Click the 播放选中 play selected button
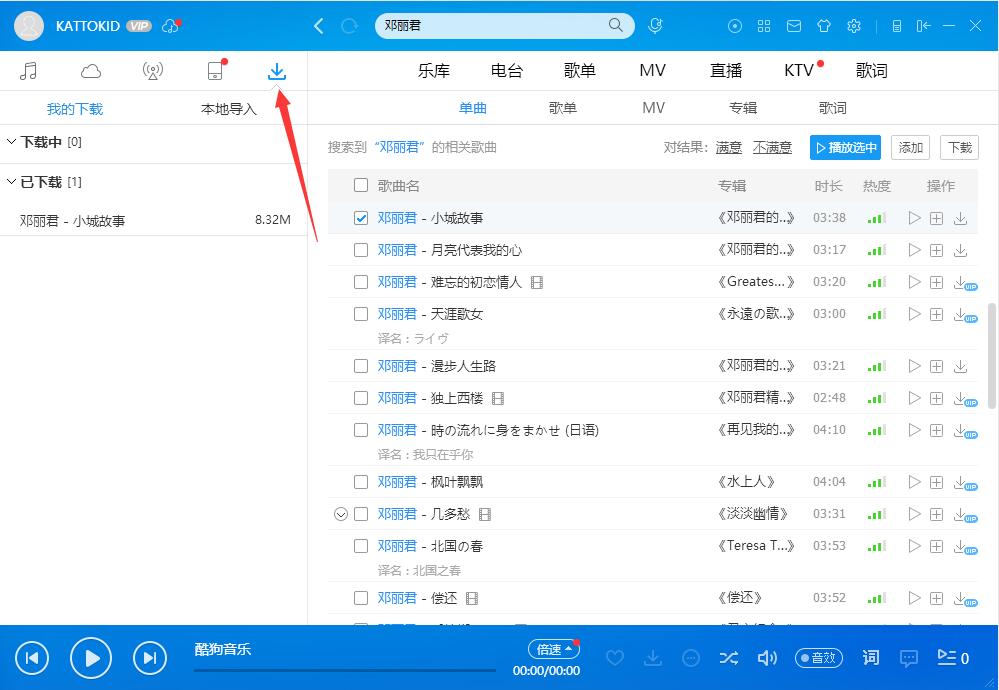The width and height of the screenshot is (999, 690). click(x=845, y=147)
